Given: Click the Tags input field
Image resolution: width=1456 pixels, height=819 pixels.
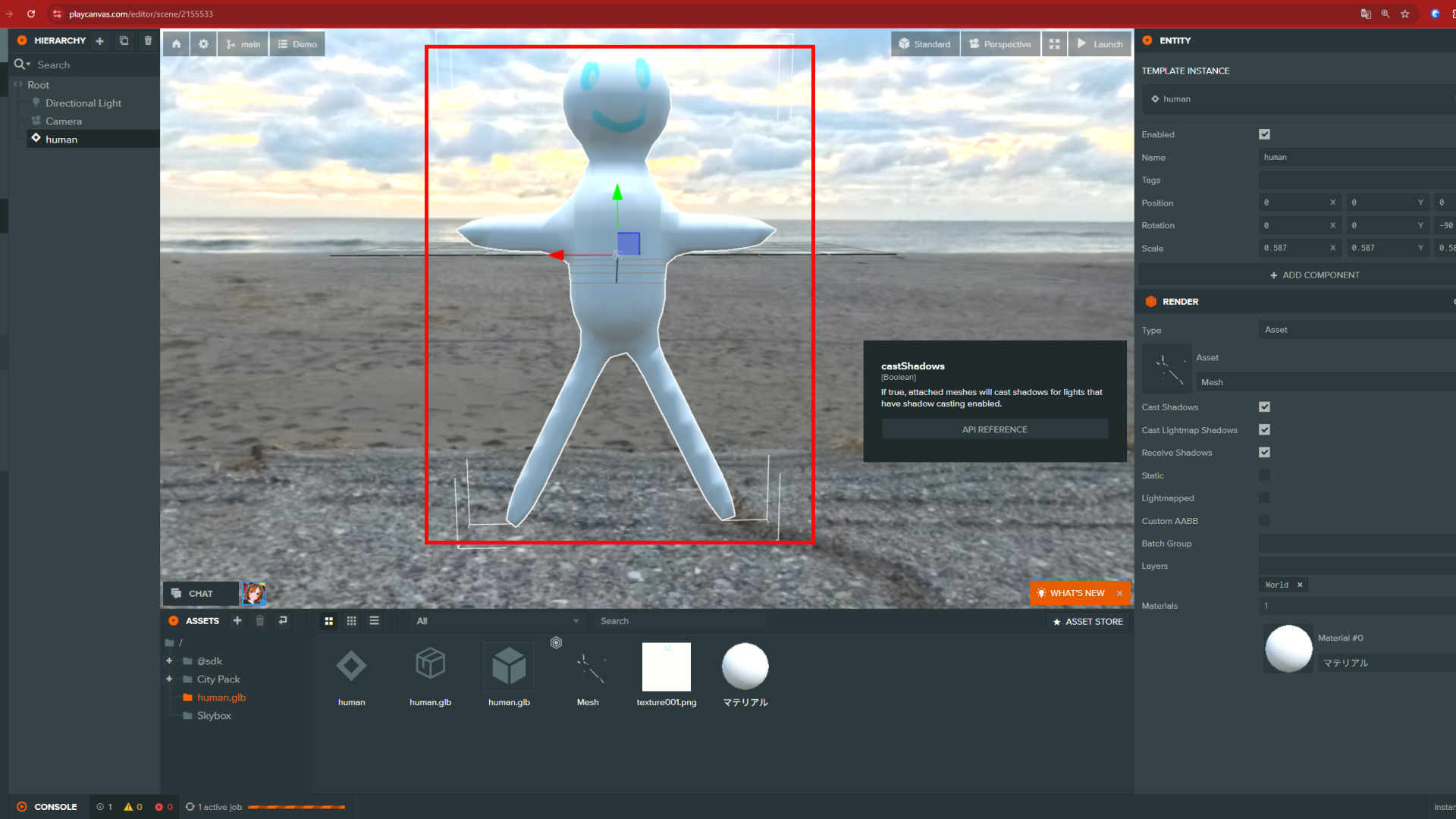Looking at the screenshot, I should coord(1357,180).
